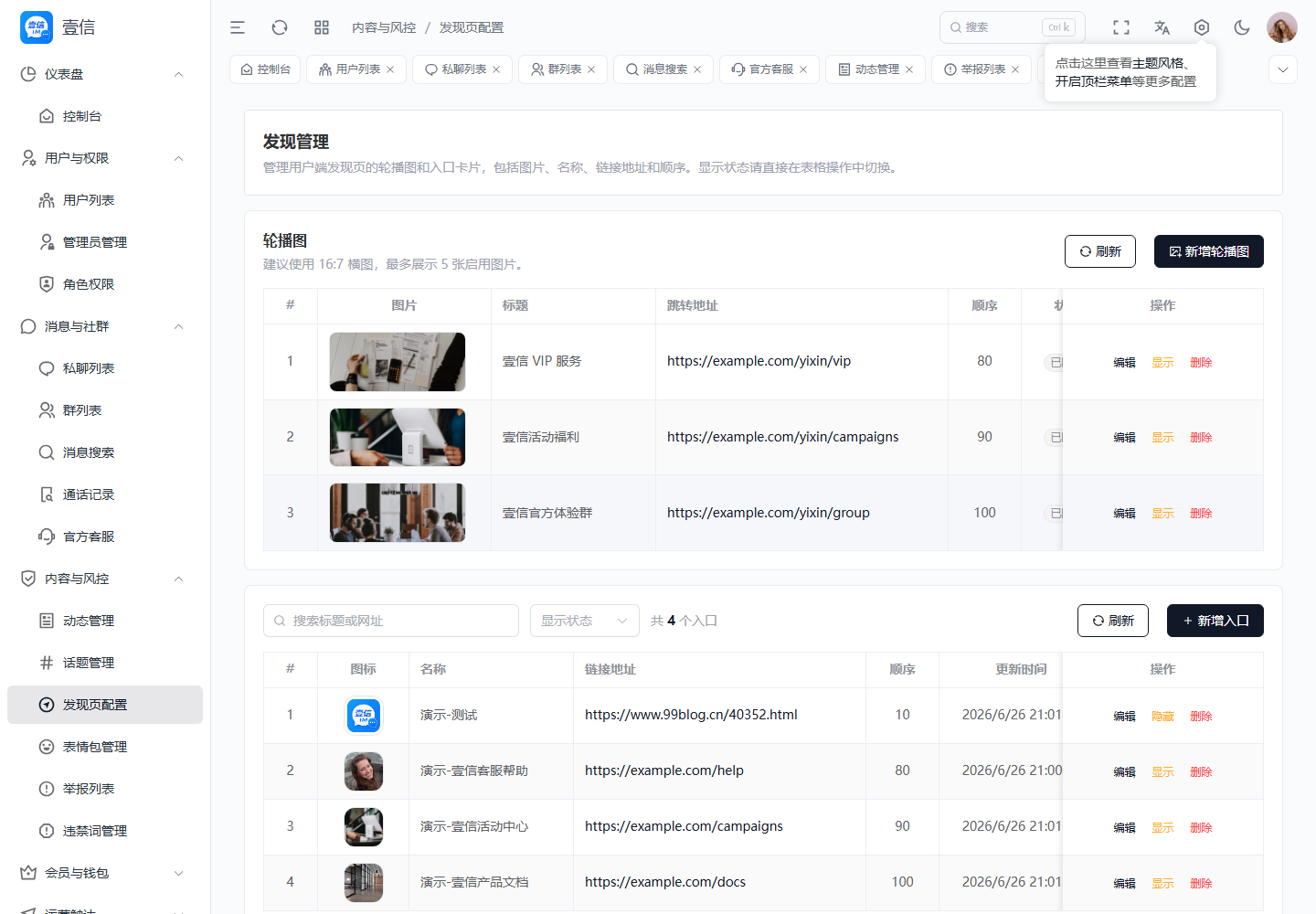This screenshot has height=914, width=1316.
Task: Click the 演示-测试 entry icon image
Action: tap(364, 716)
